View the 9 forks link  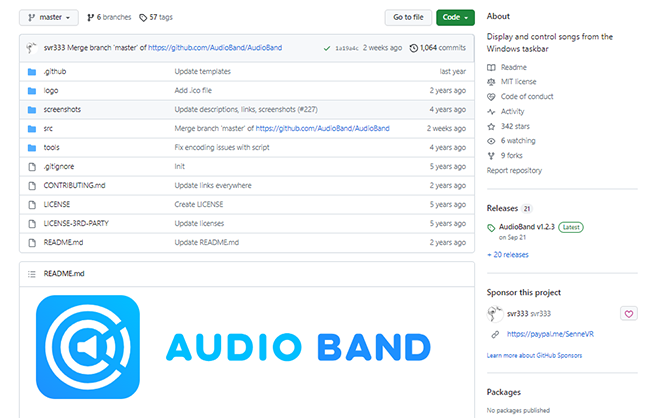pos(512,156)
